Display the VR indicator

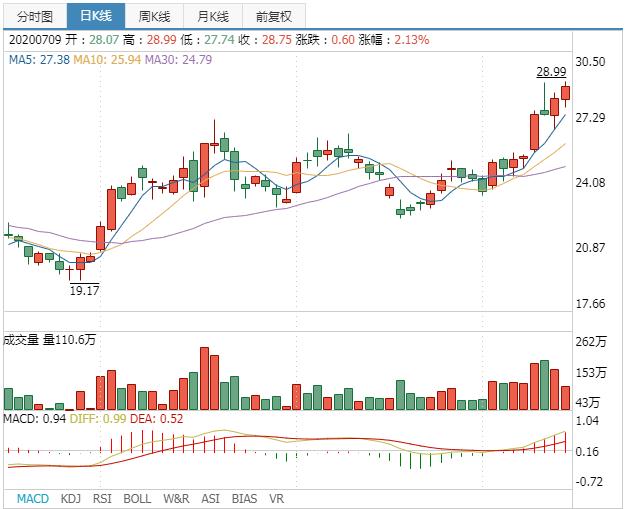pyautogui.click(x=277, y=497)
